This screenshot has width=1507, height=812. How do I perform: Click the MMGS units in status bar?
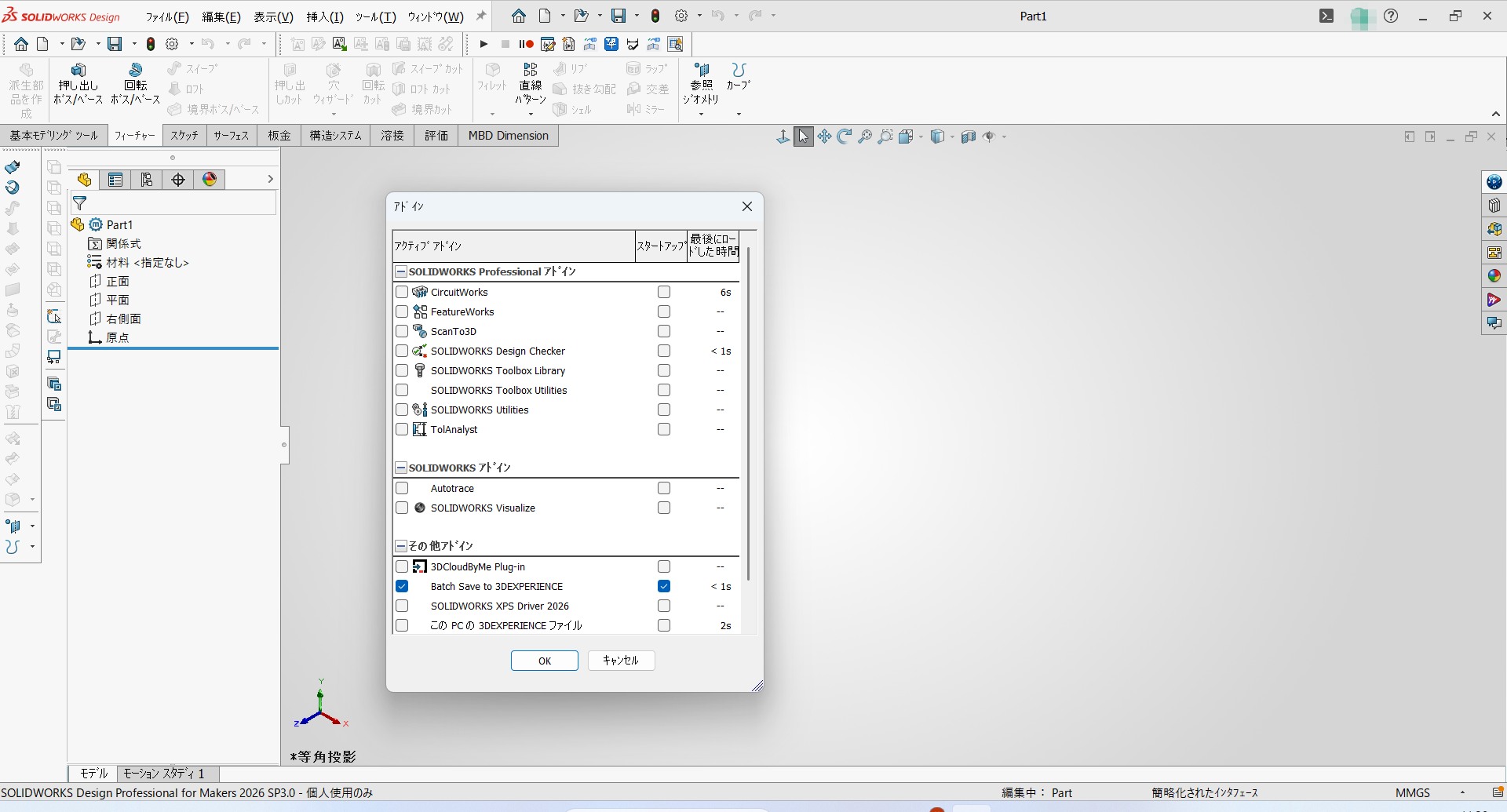(1413, 792)
